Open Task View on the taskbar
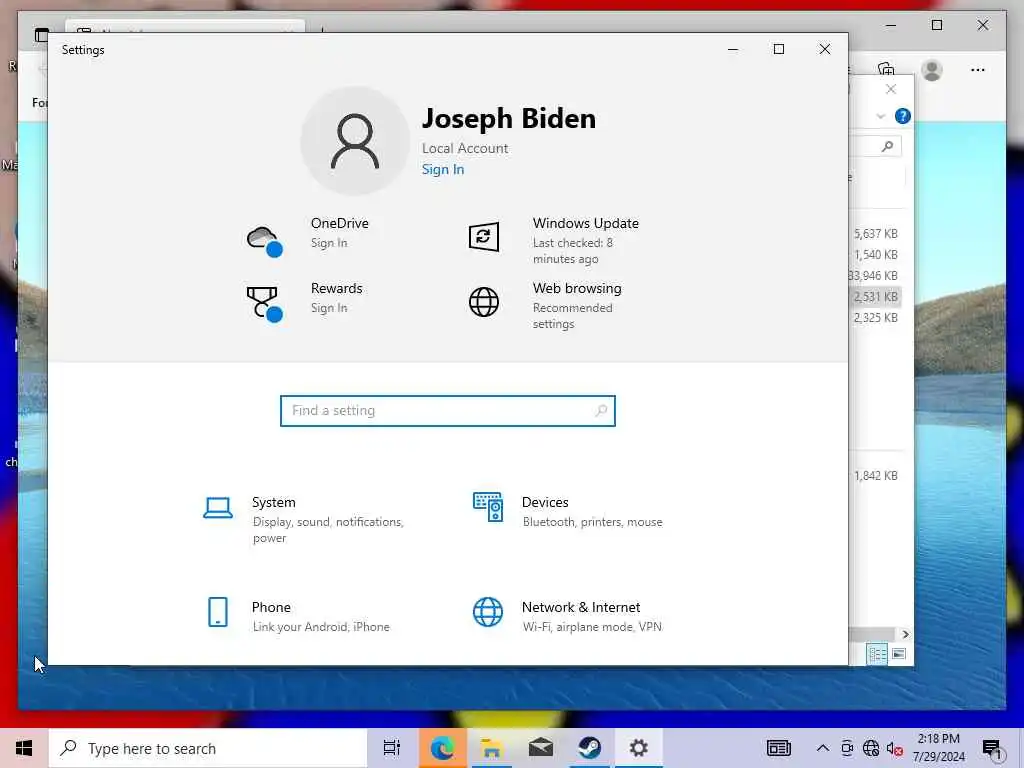 (392, 748)
